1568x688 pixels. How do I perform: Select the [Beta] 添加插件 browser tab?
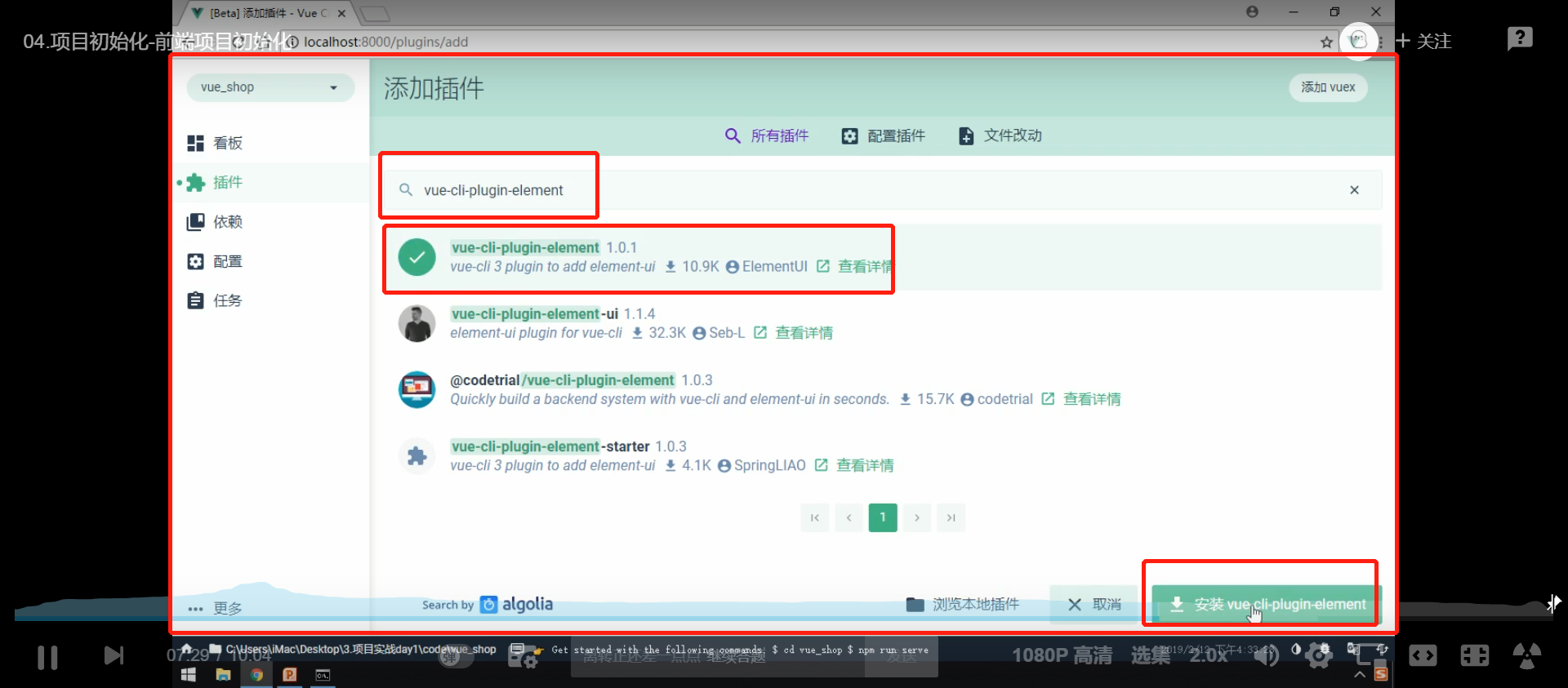[268, 13]
